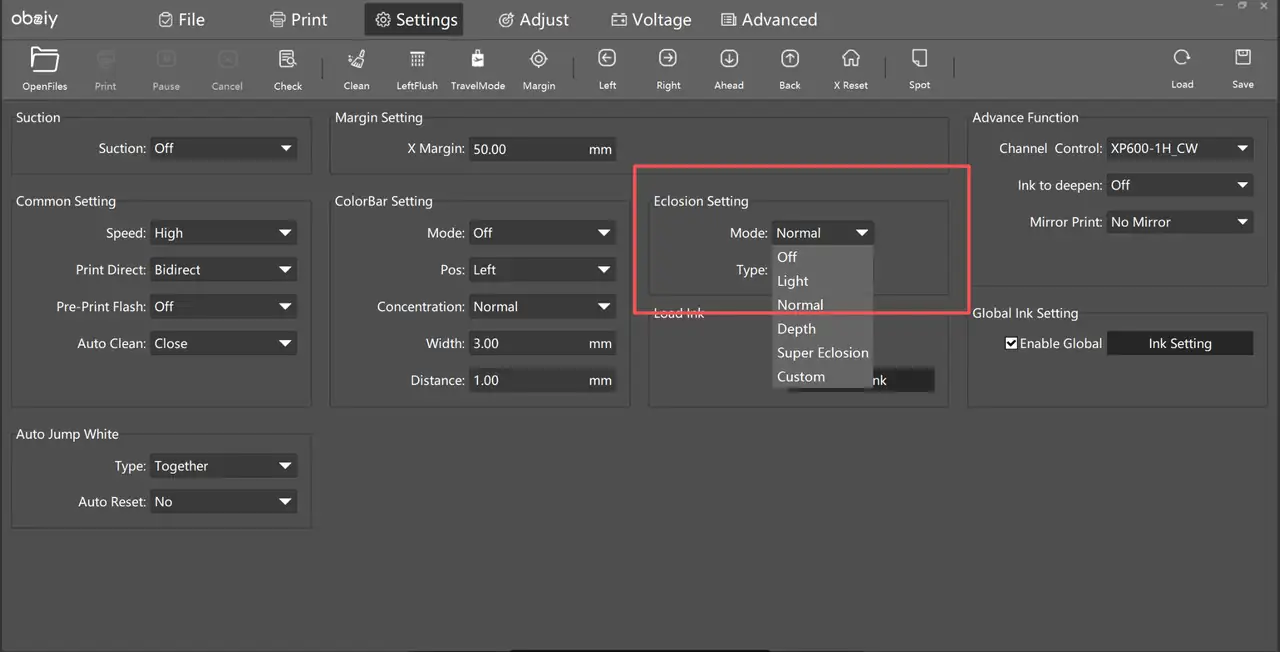This screenshot has height=652, width=1280.
Task: Click the X Margin input field
Action: [x=542, y=149]
